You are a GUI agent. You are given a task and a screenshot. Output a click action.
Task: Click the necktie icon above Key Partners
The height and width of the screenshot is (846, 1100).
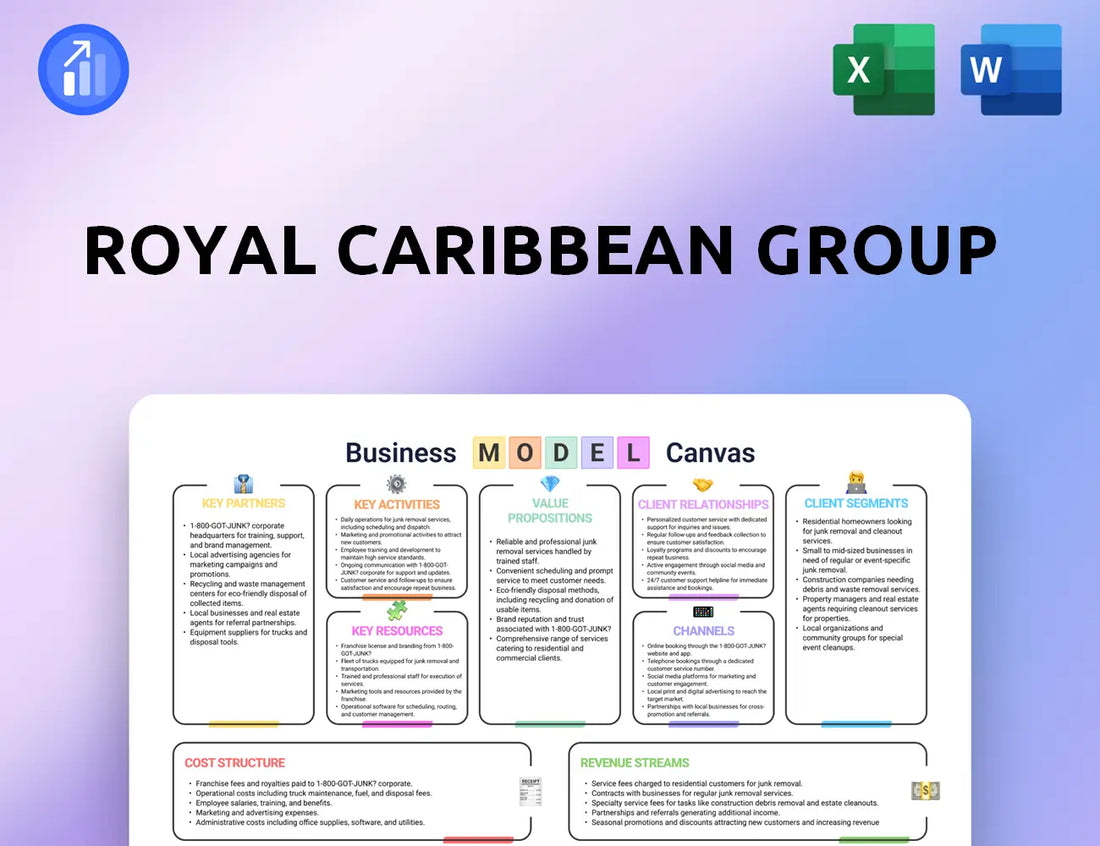click(243, 484)
